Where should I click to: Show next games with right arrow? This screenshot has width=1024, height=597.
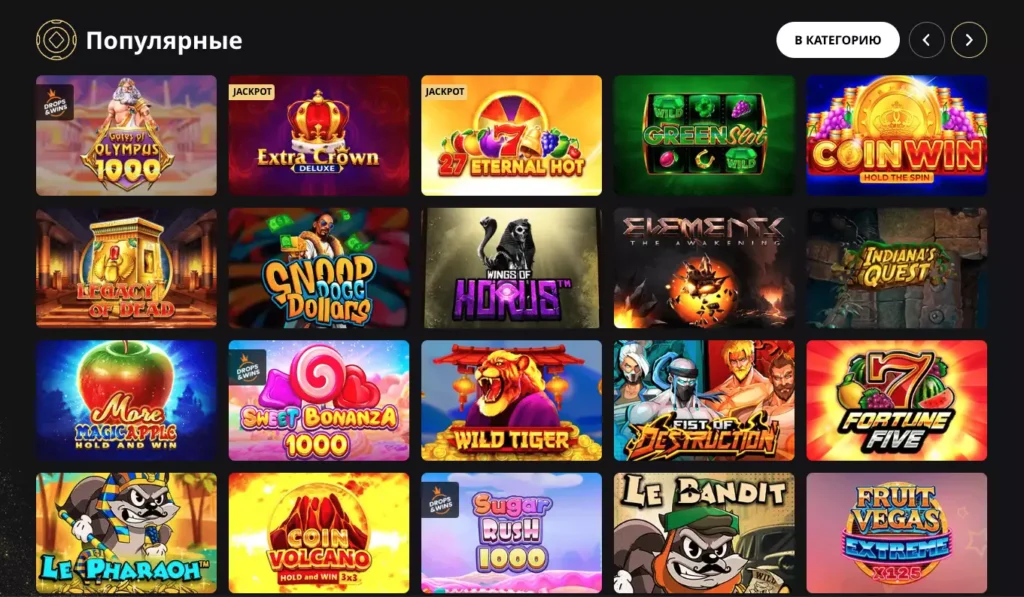coord(969,40)
